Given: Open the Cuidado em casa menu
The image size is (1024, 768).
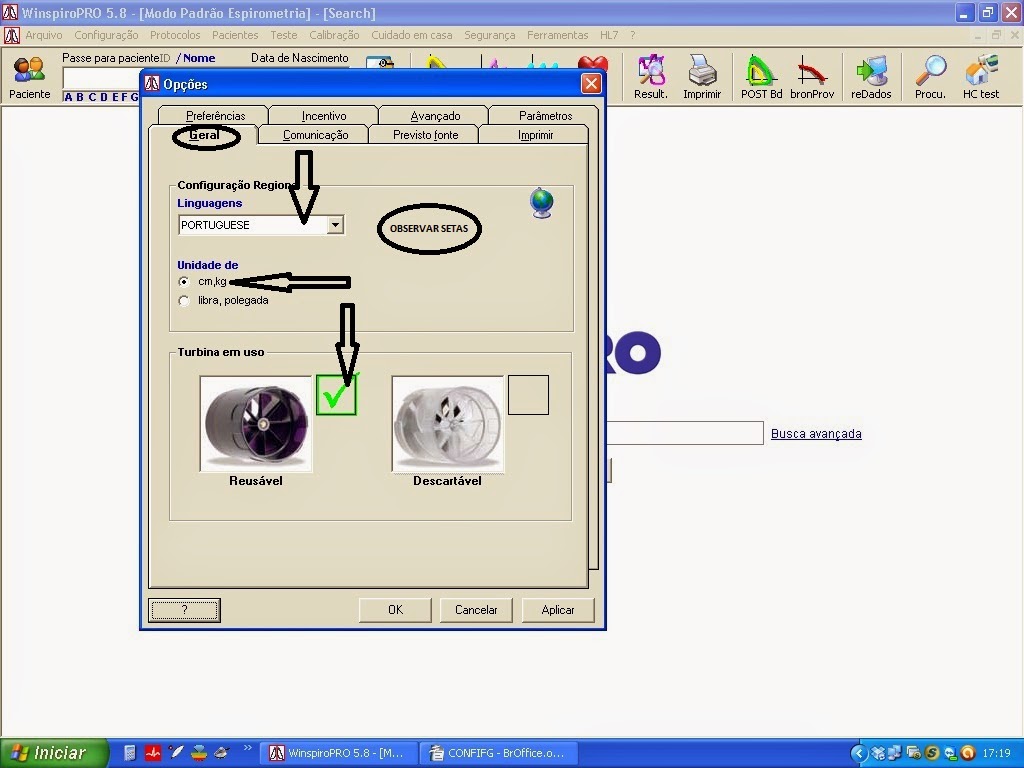Looking at the screenshot, I should [x=411, y=35].
